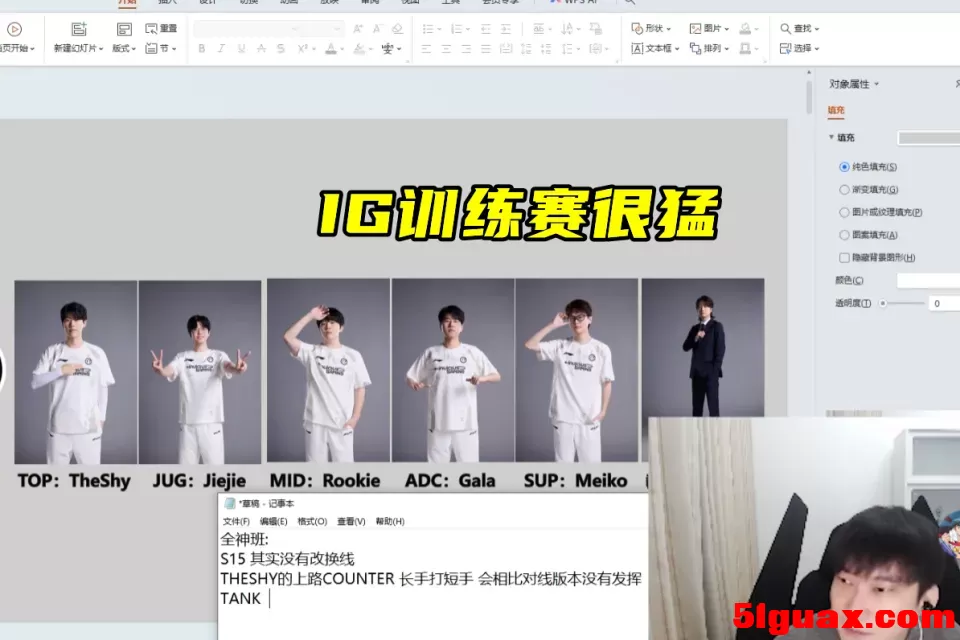
Task: Click the 'TOP: TheShy' caption
Action: pyautogui.click(x=74, y=481)
